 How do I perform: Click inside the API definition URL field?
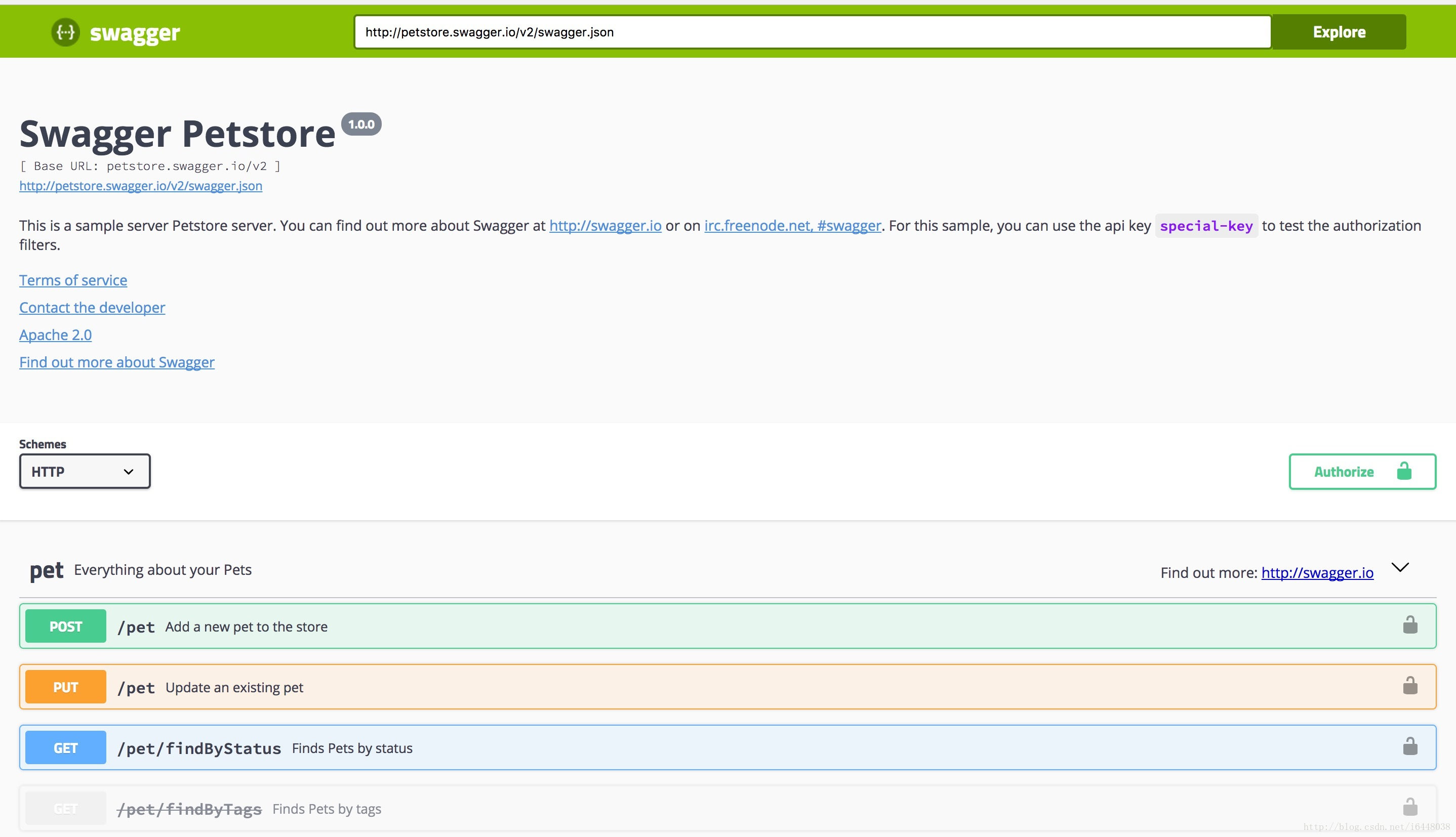(805, 31)
